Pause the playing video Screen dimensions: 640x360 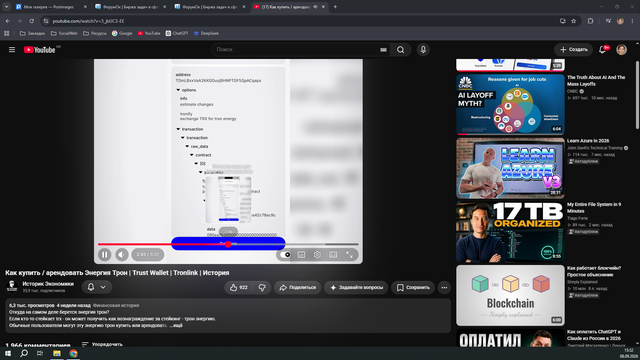coord(104,255)
